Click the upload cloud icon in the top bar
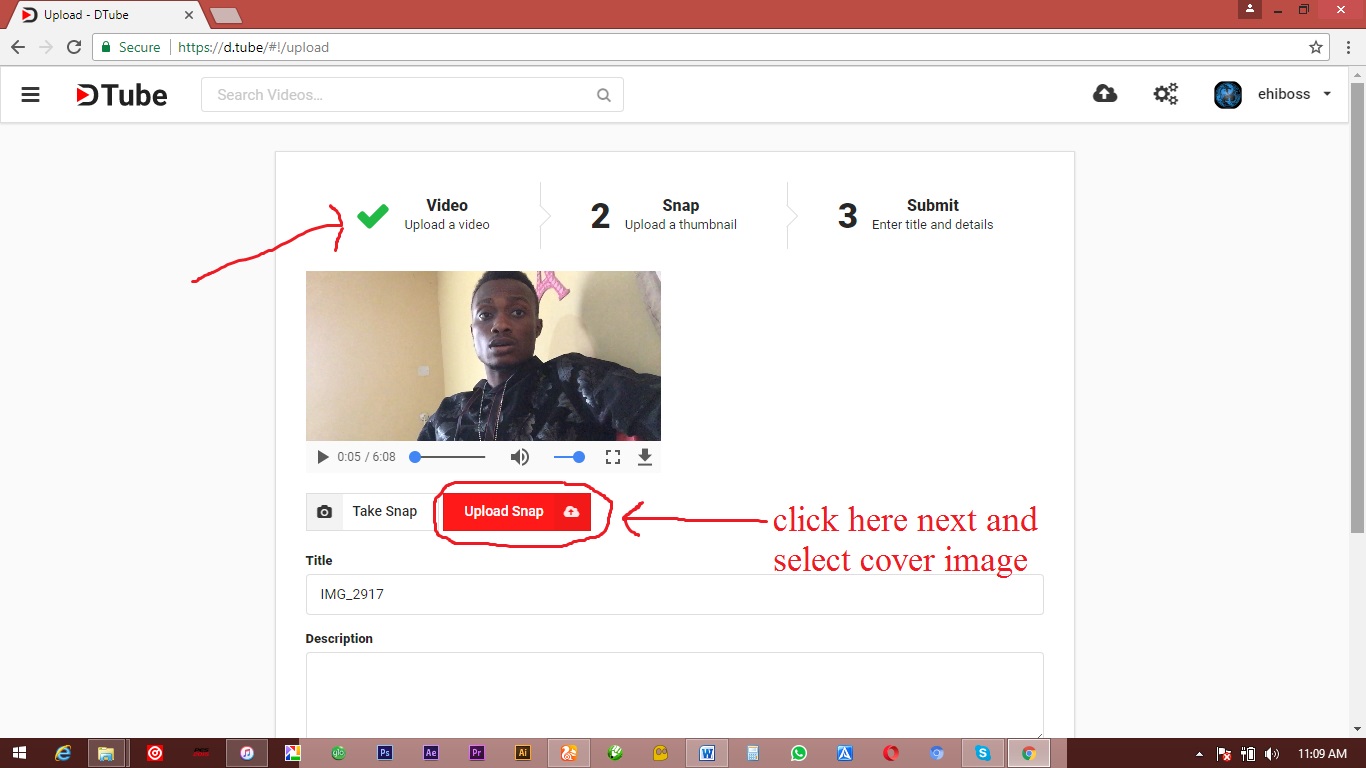1366x768 pixels. (1105, 93)
